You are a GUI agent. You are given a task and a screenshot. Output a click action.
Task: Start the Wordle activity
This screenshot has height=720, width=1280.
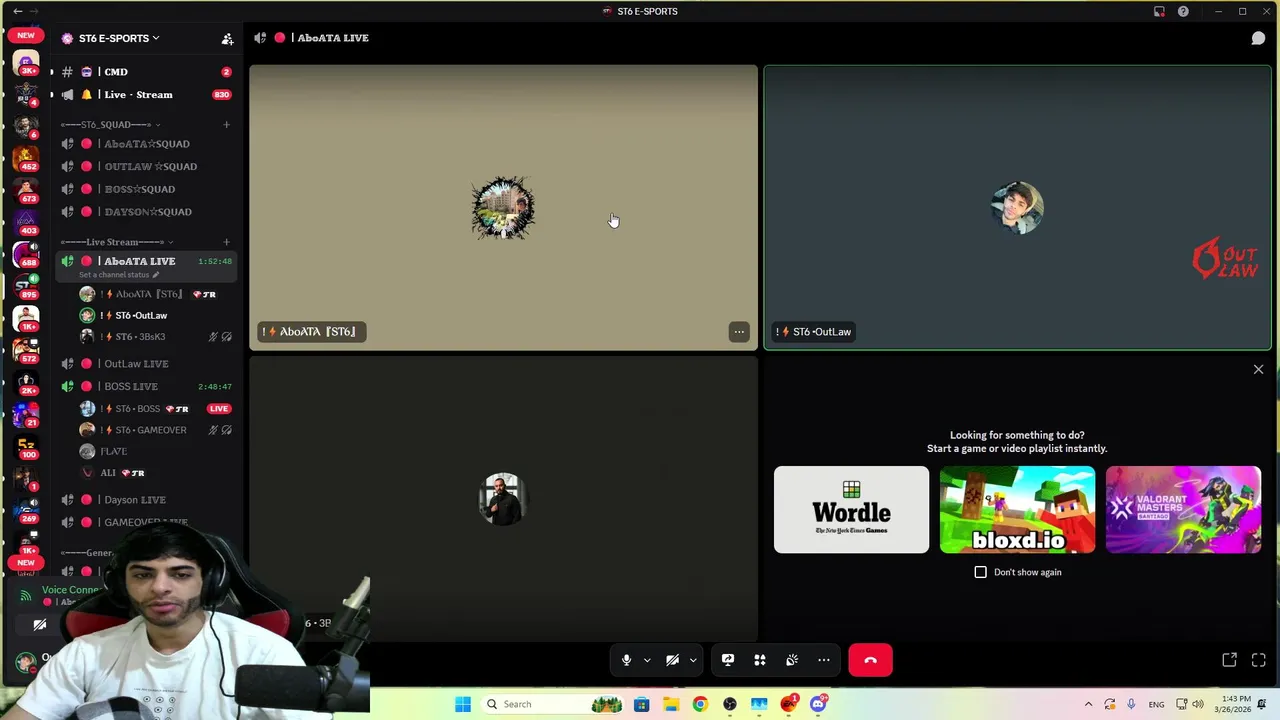[x=851, y=510]
